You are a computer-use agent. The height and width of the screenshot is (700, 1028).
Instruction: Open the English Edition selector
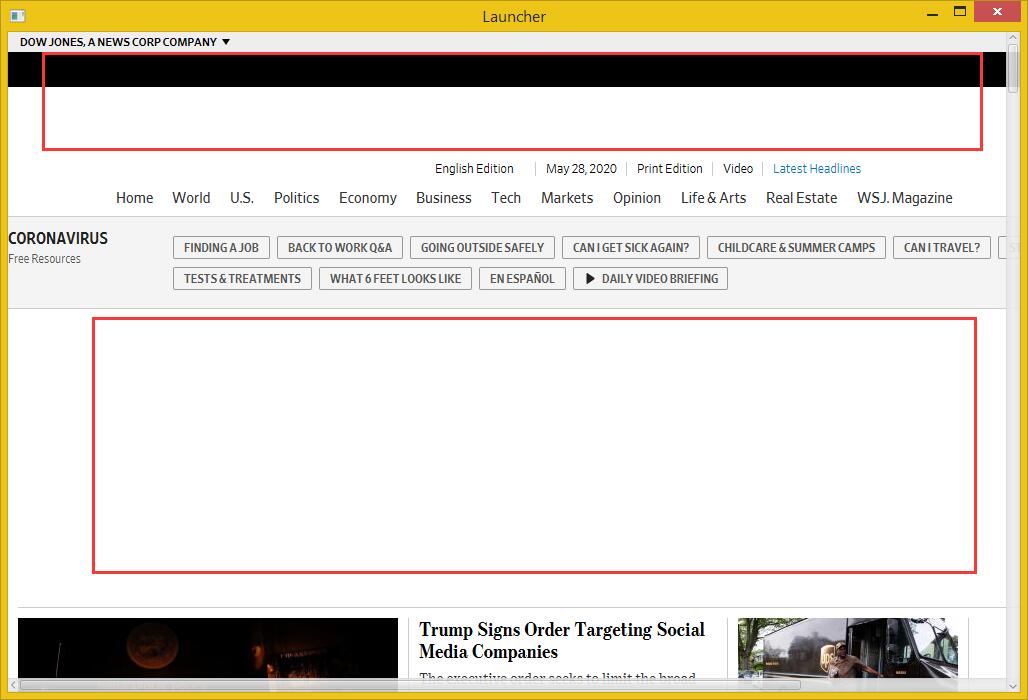click(474, 169)
